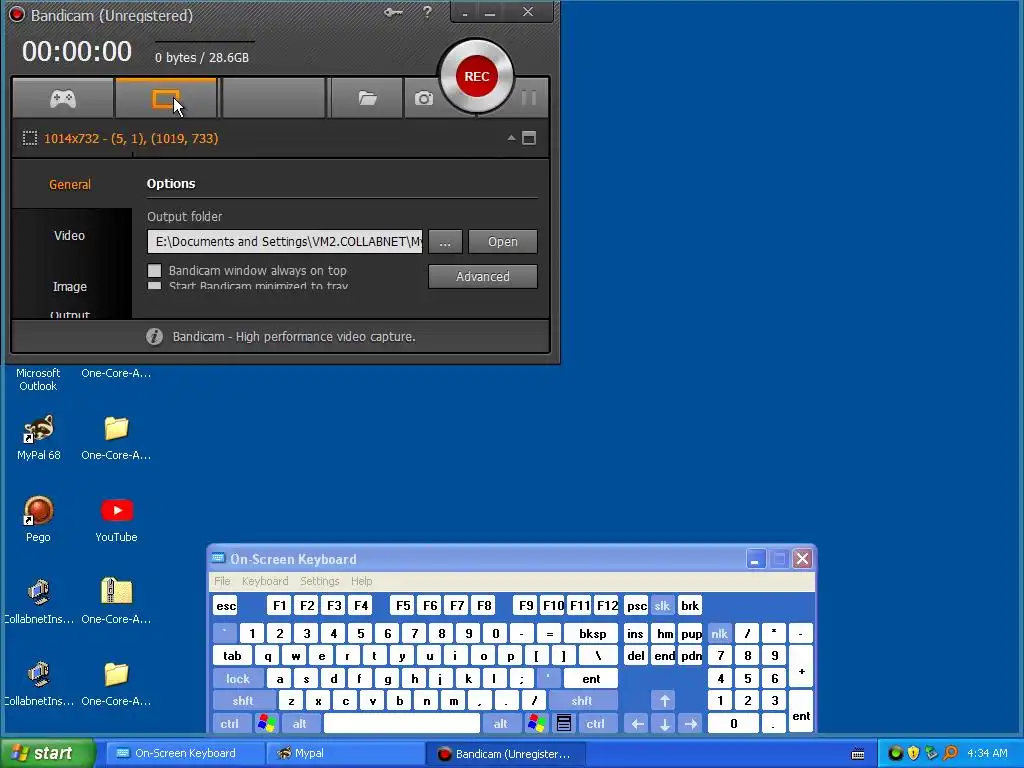This screenshot has width=1024, height=768.
Task: Click the Open output folder button
Action: click(x=503, y=242)
